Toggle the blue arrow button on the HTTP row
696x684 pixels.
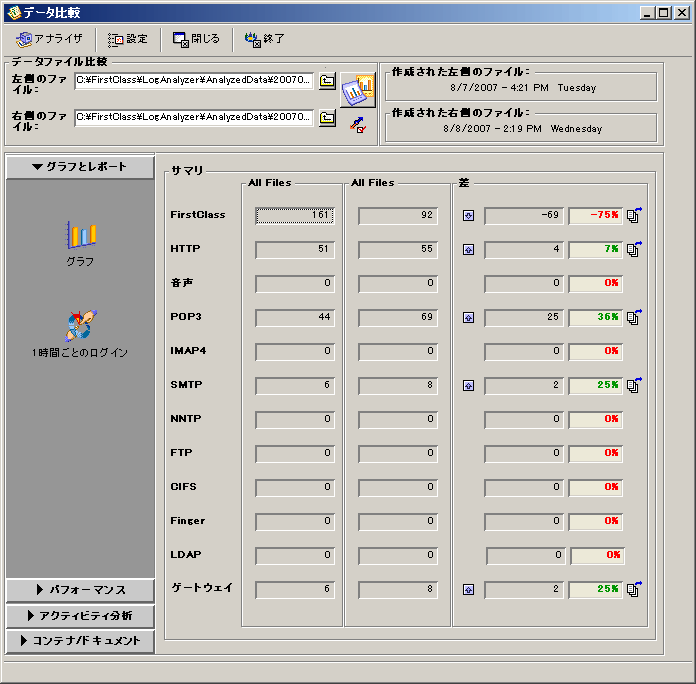(468, 249)
